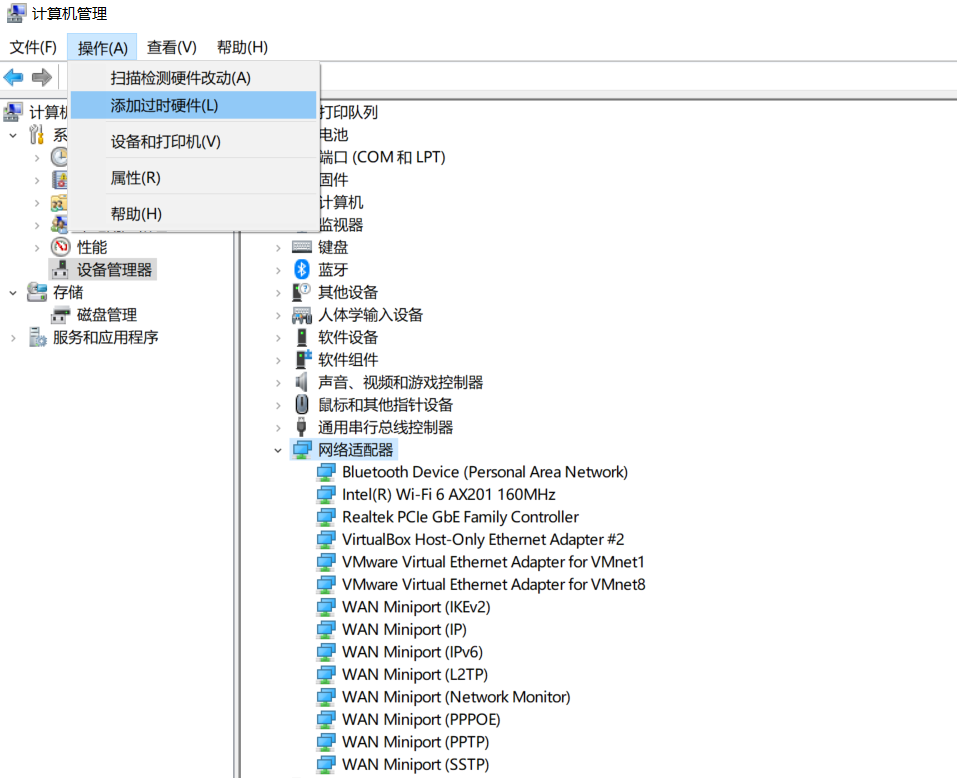Collapse the 网络适配器 category
957x778 pixels.
(278, 450)
